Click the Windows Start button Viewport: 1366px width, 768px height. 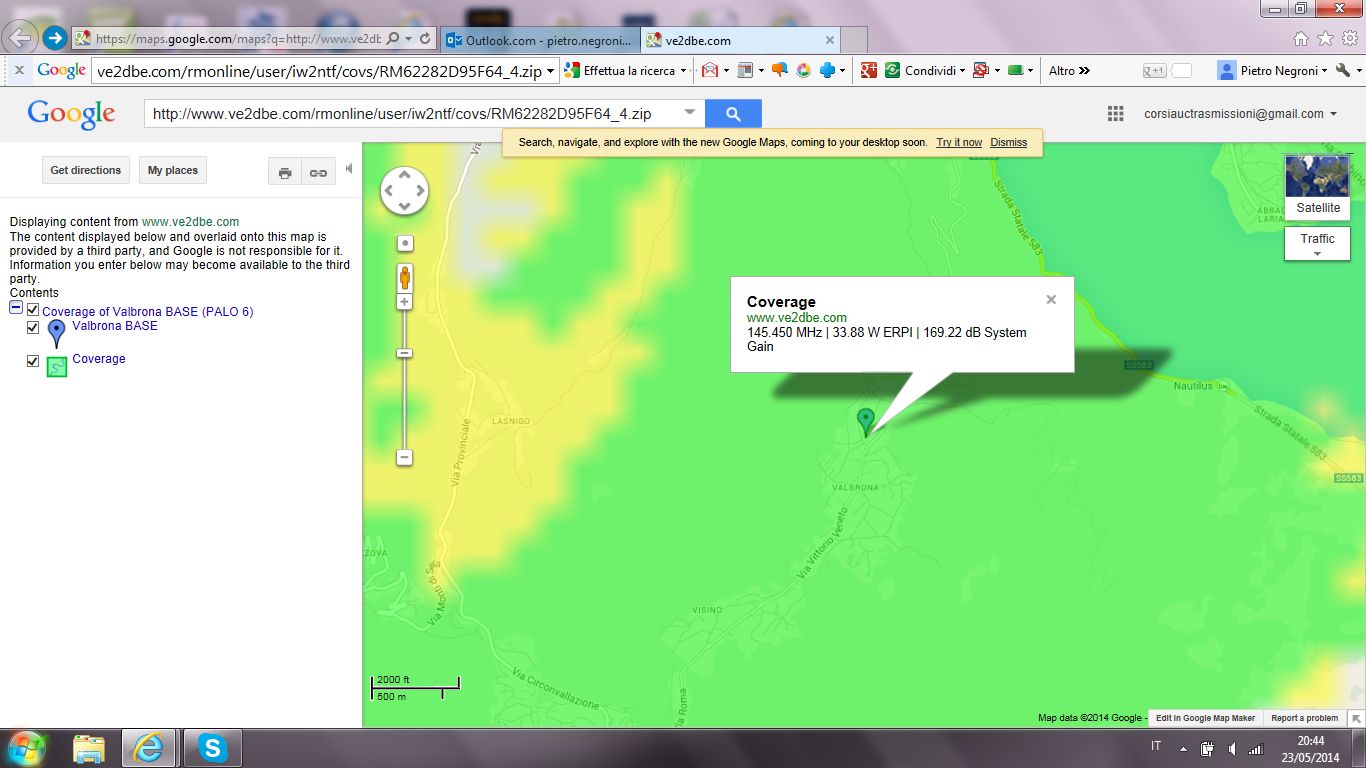pos(25,747)
